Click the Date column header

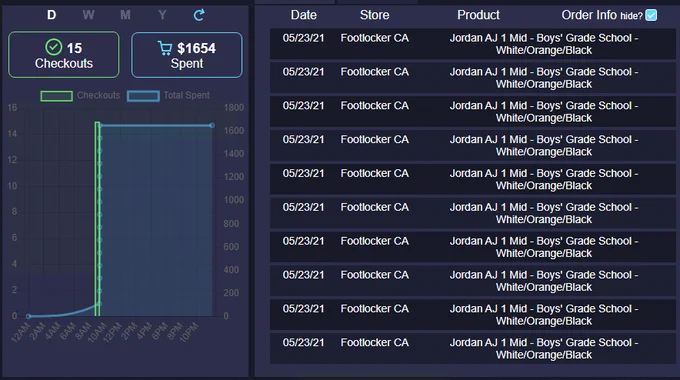(304, 15)
